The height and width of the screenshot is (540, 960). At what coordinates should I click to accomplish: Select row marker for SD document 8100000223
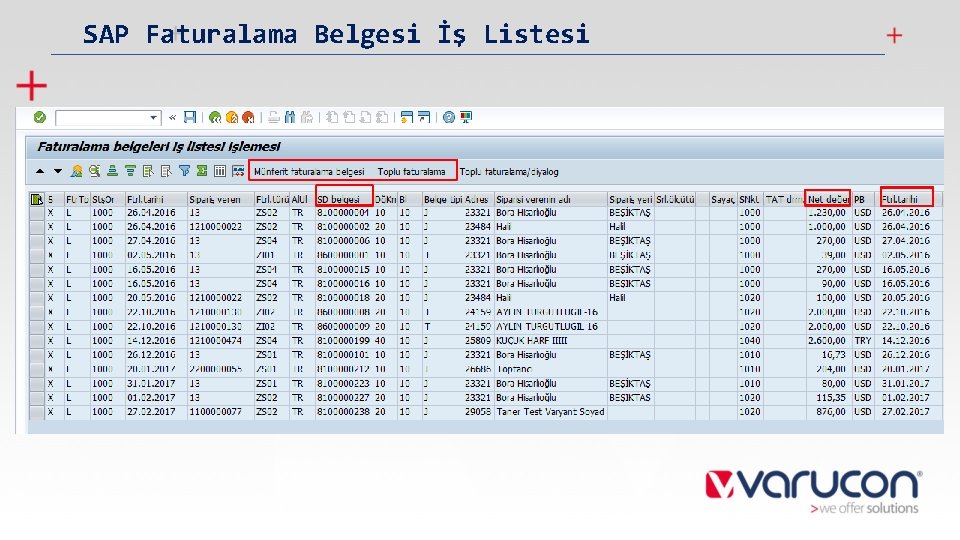[x=37, y=383]
